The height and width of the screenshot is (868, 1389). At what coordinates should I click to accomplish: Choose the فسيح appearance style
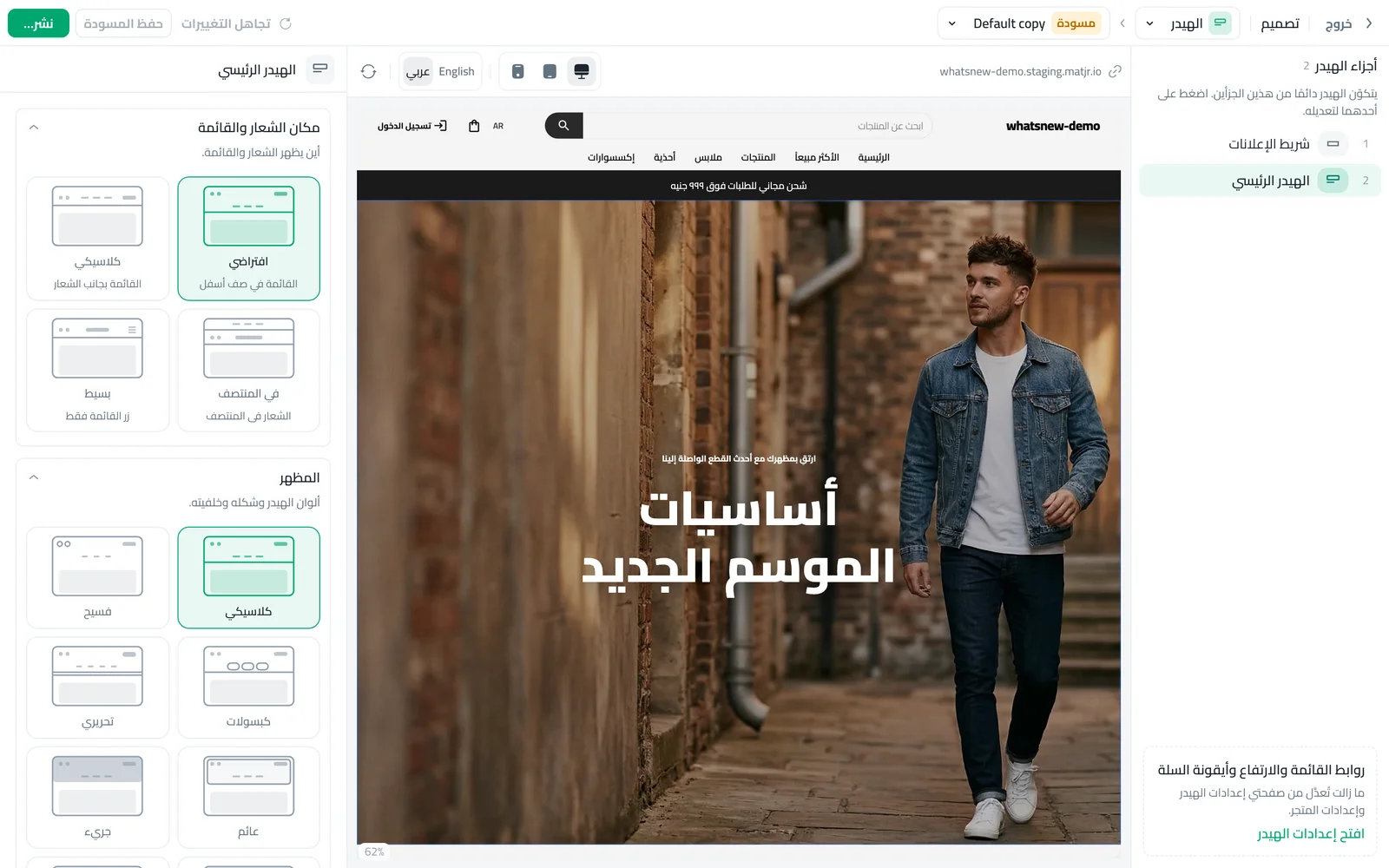(x=98, y=577)
